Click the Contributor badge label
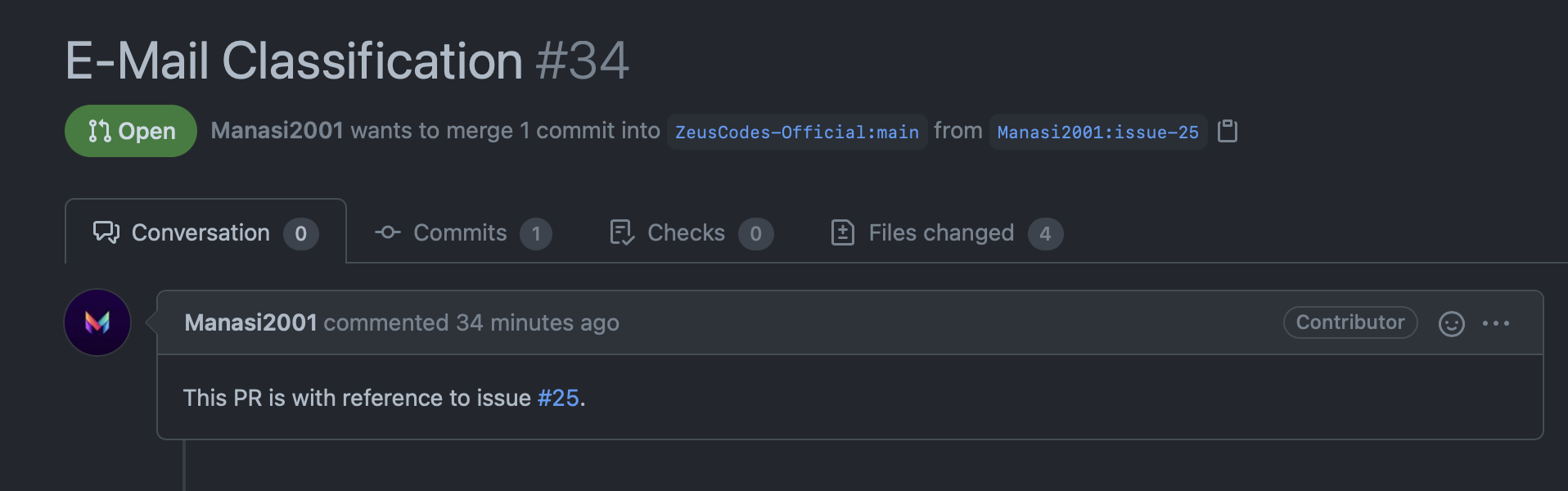Viewport: 1568px width, 491px height. [1350, 322]
